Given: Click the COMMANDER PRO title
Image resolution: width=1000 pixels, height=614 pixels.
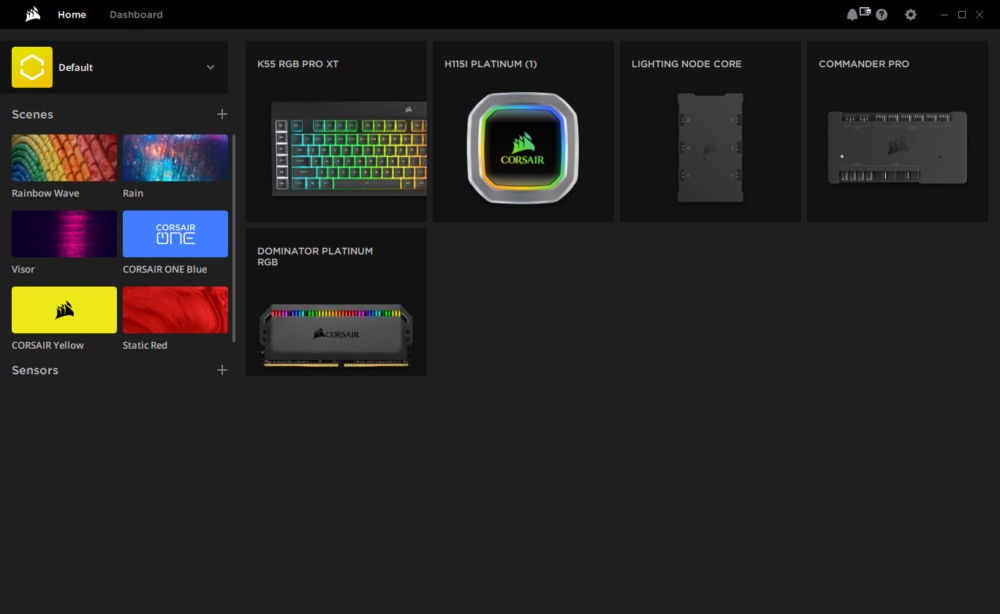Looking at the screenshot, I should (x=864, y=64).
